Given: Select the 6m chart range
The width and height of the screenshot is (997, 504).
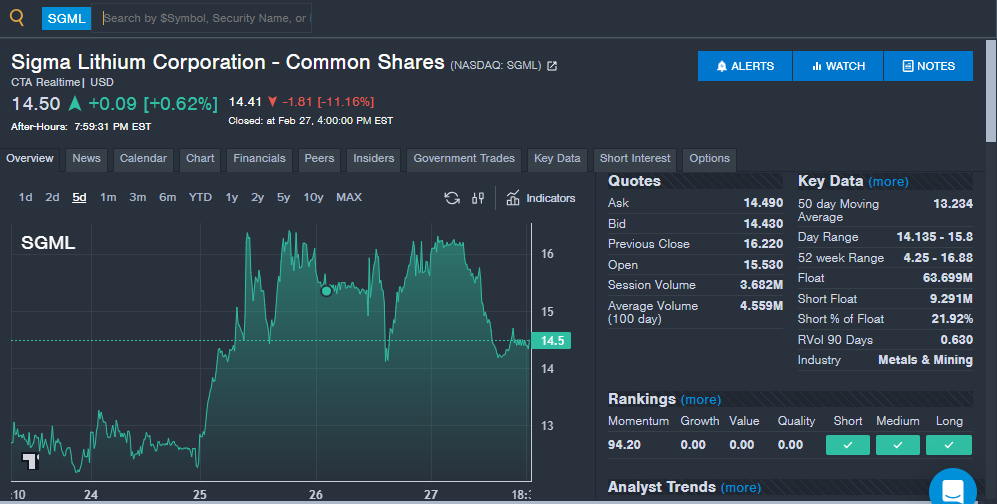Looking at the screenshot, I should point(167,198).
